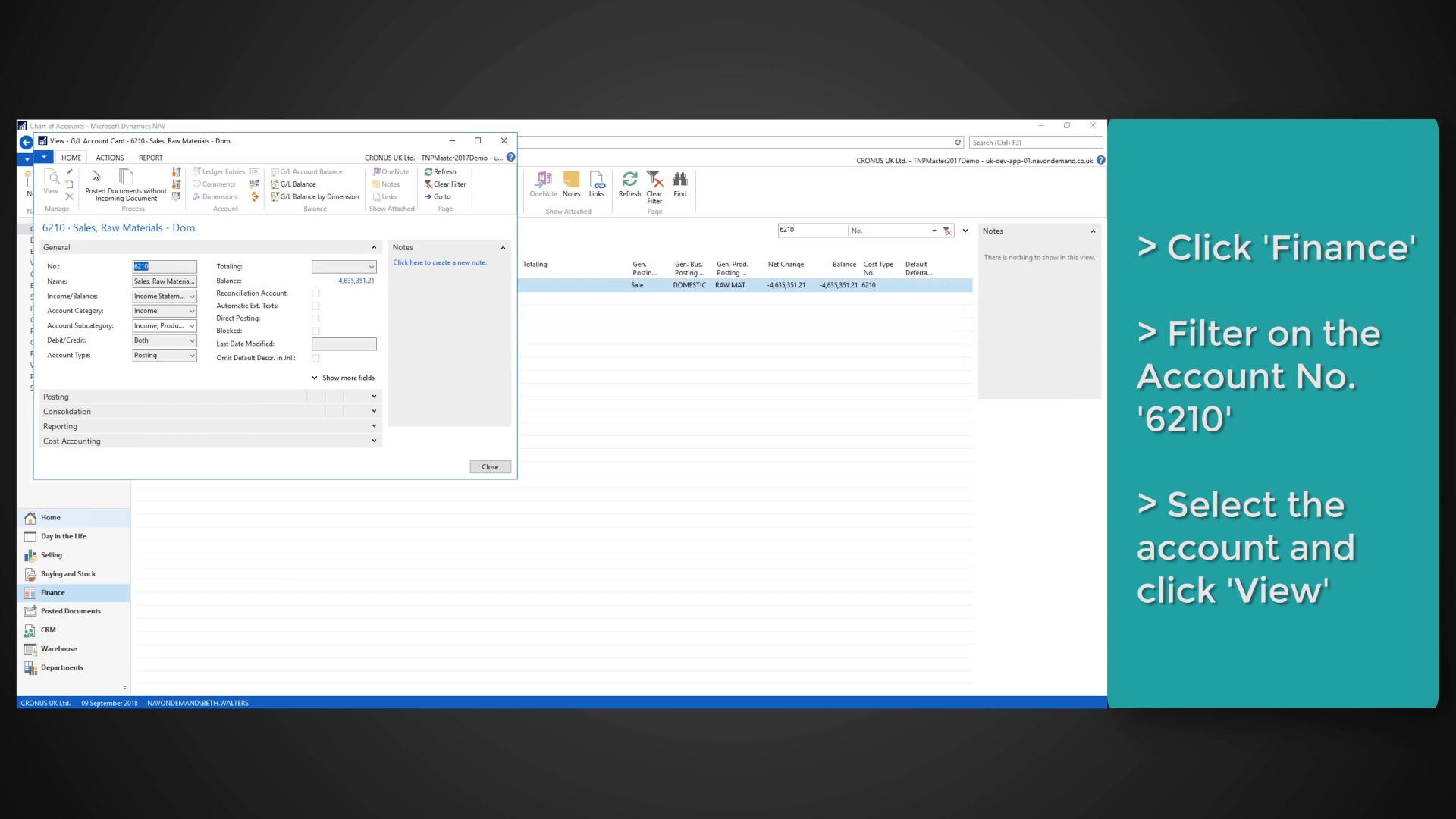
Task: Select Warehouse in the navigation pane
Action: (x=59, y=648)
